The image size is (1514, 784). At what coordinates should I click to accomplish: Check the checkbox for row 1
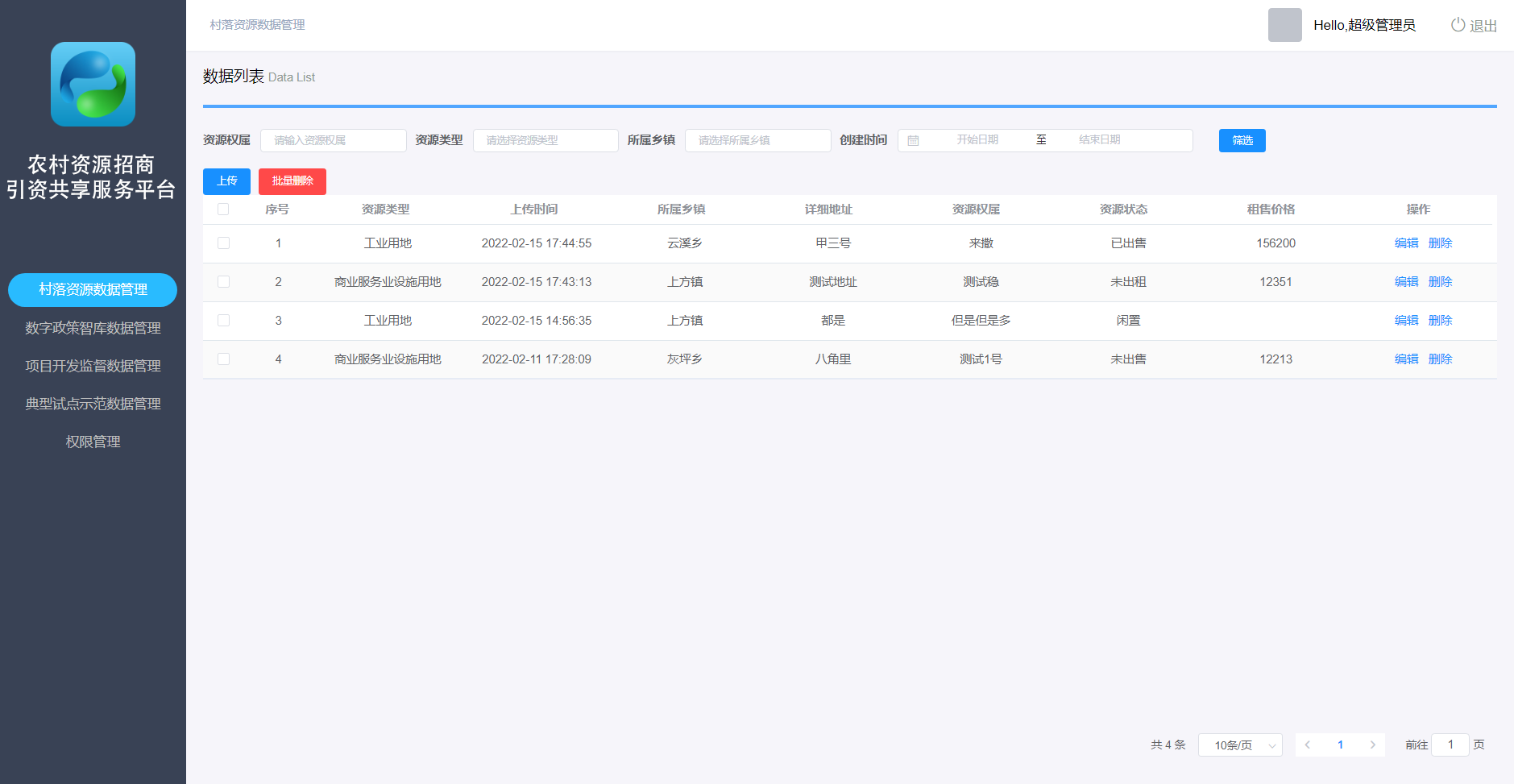click(223, 243)
